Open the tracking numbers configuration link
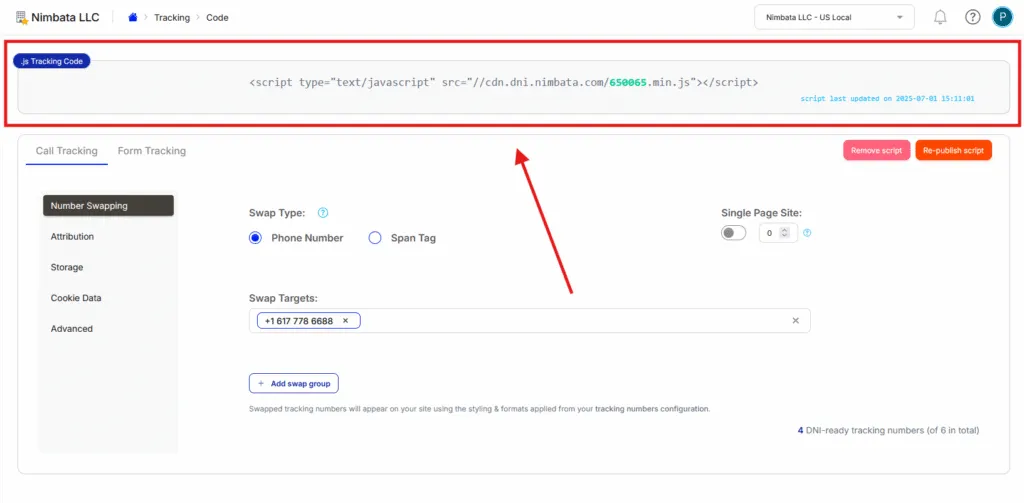Screen dimensions: 1024x503 click(x=652, y=409)
